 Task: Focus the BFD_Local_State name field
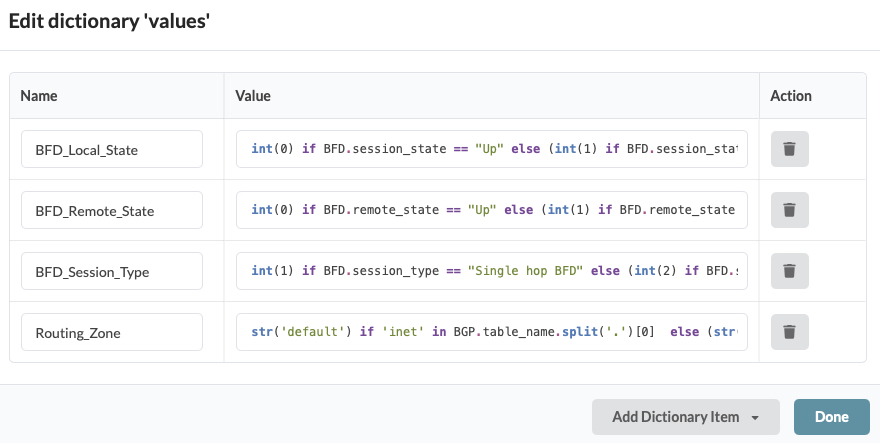112,149
